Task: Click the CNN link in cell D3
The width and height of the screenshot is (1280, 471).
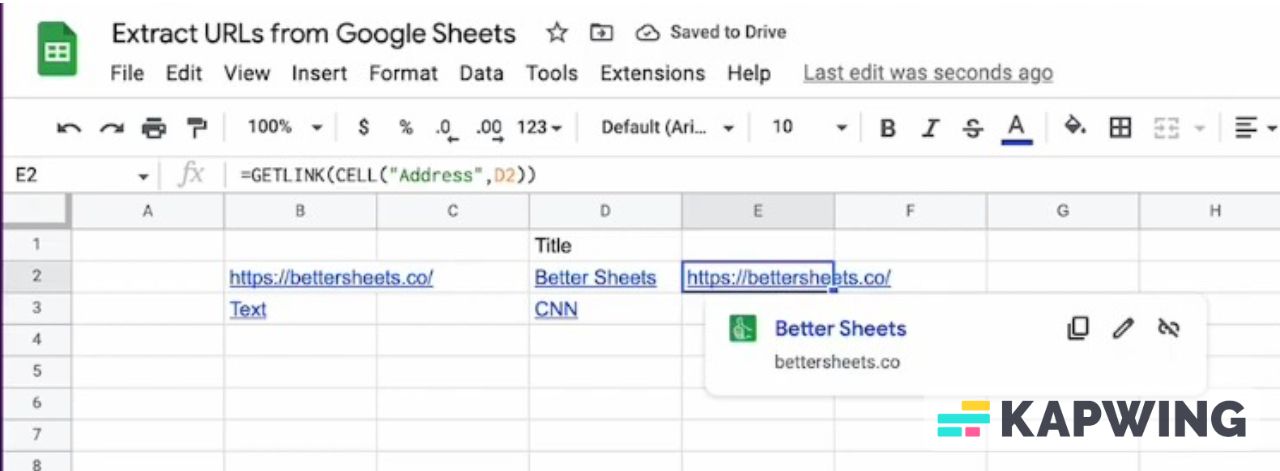Action: pyautogui.click(x=556, y=309)
